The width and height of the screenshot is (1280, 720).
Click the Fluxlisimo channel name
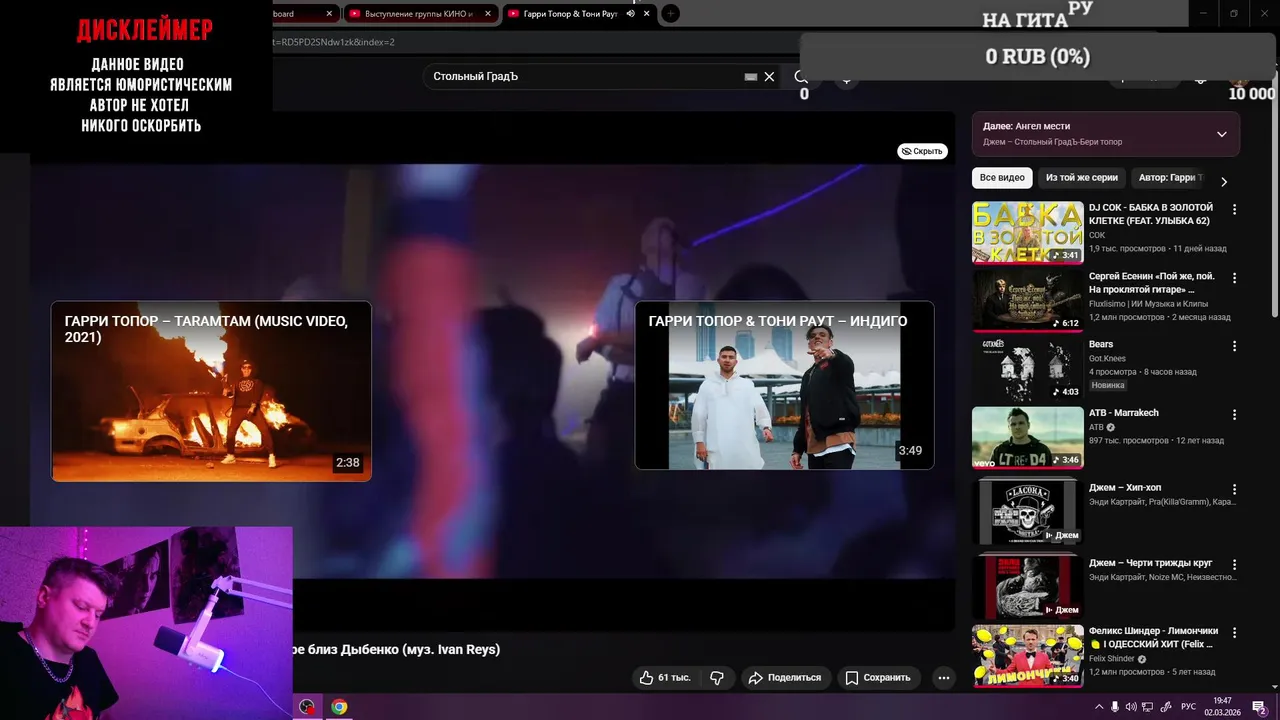pos(1148,303)
